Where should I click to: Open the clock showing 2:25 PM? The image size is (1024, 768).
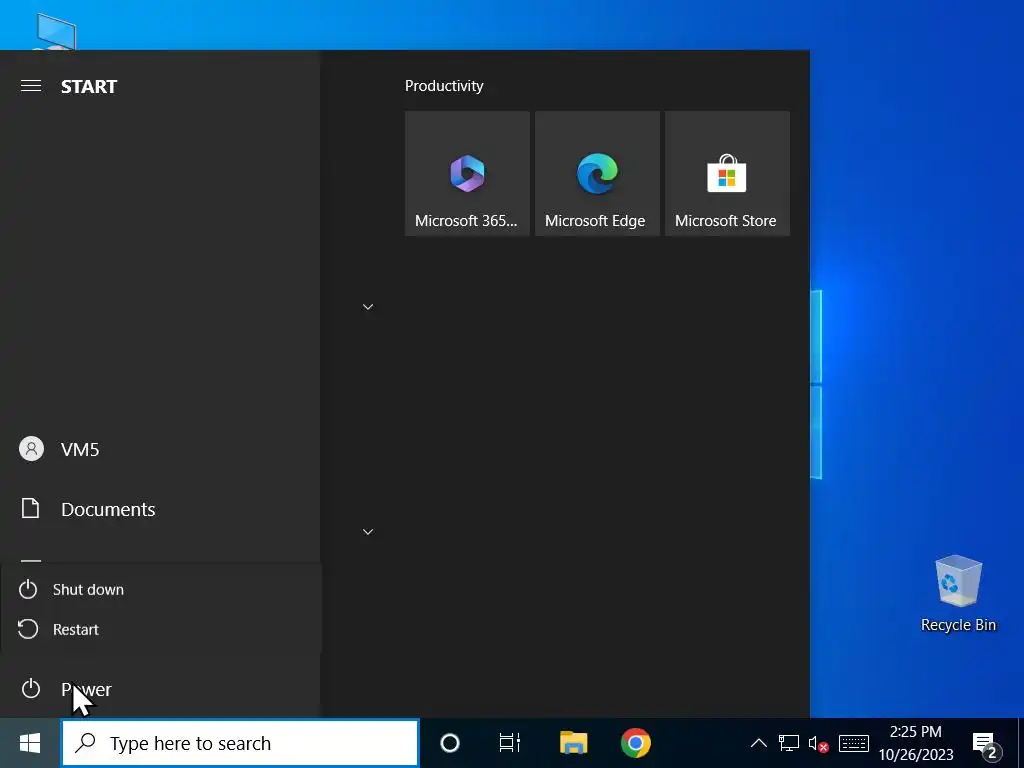point(916,743)
